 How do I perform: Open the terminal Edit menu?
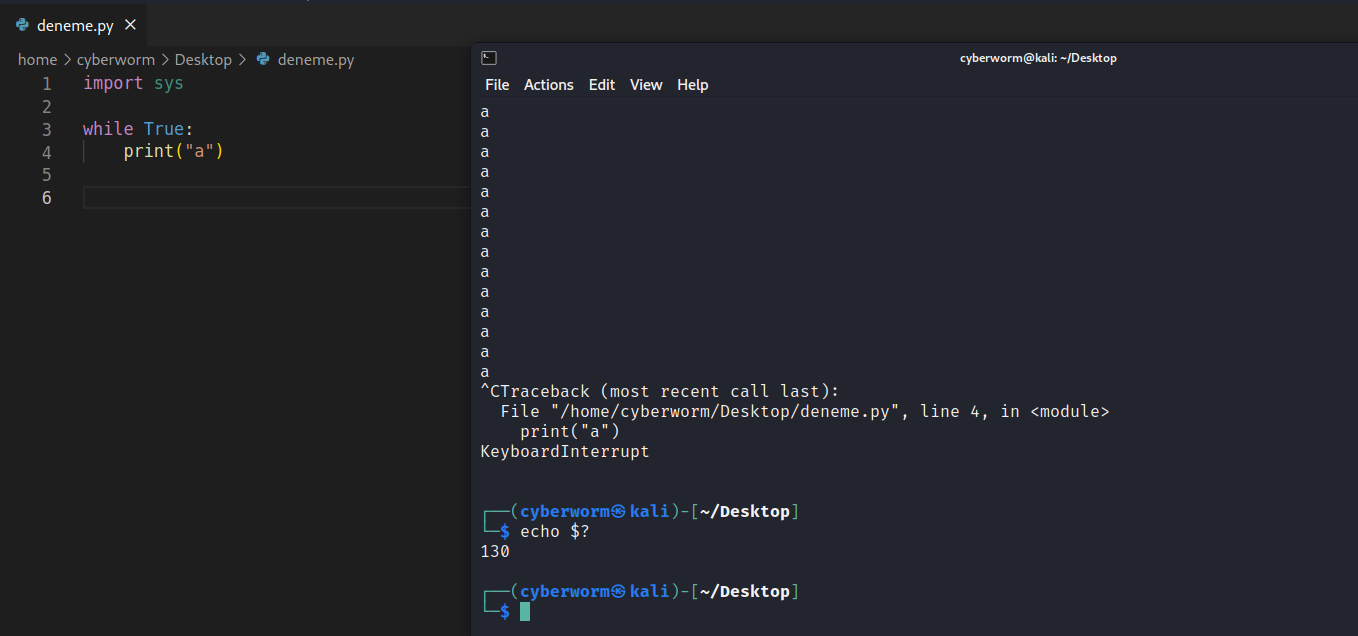click(602, 85)
